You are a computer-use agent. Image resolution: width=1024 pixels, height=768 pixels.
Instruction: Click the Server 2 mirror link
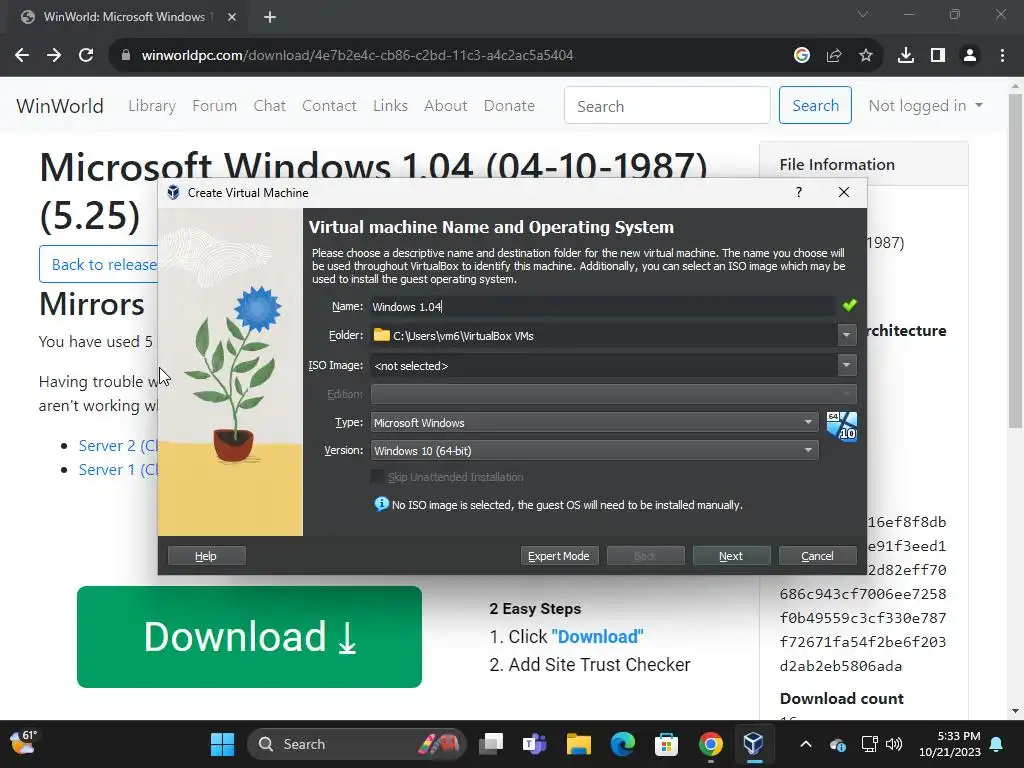[x=118, y=445]
